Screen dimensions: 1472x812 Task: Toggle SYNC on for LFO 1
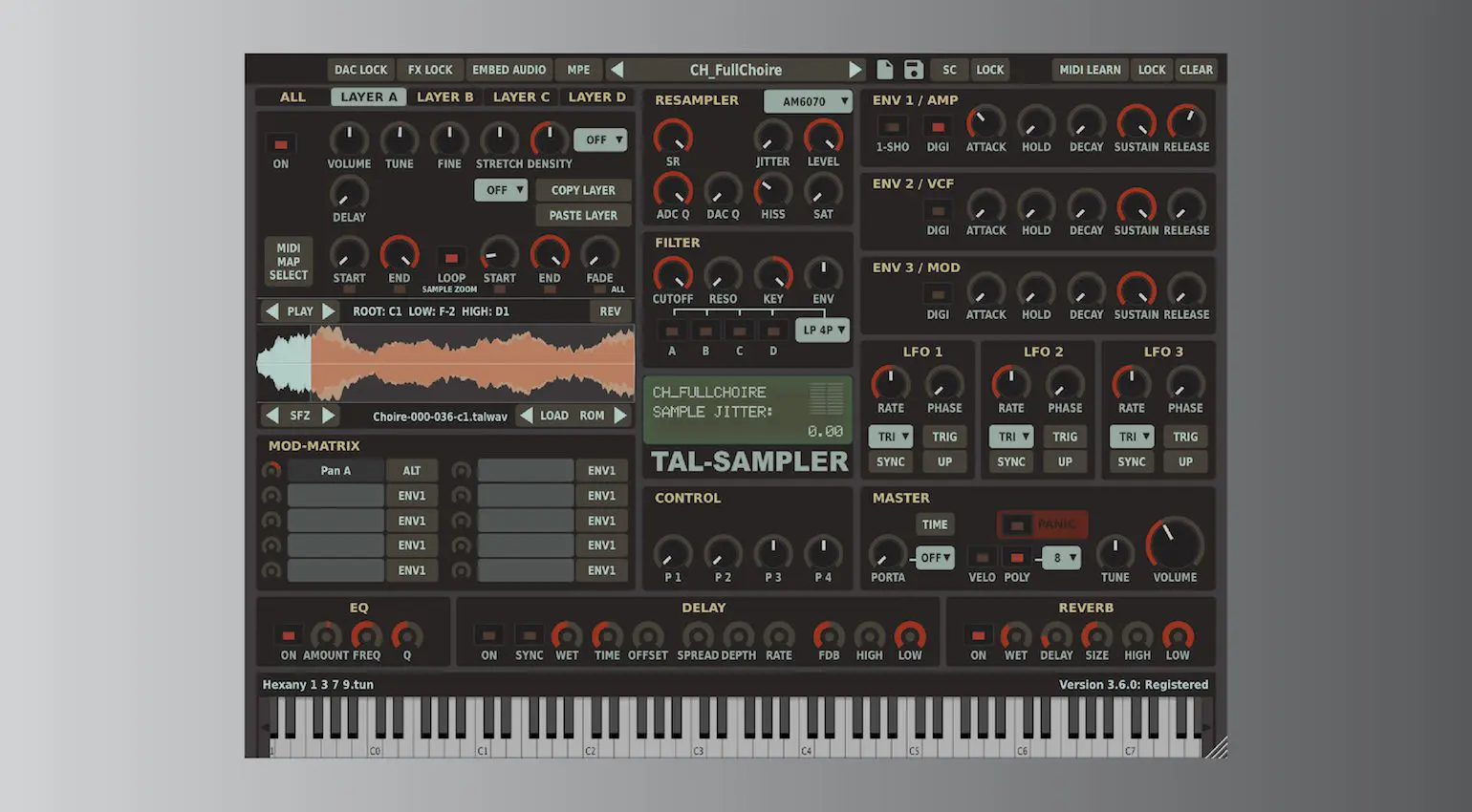[890, 461]
